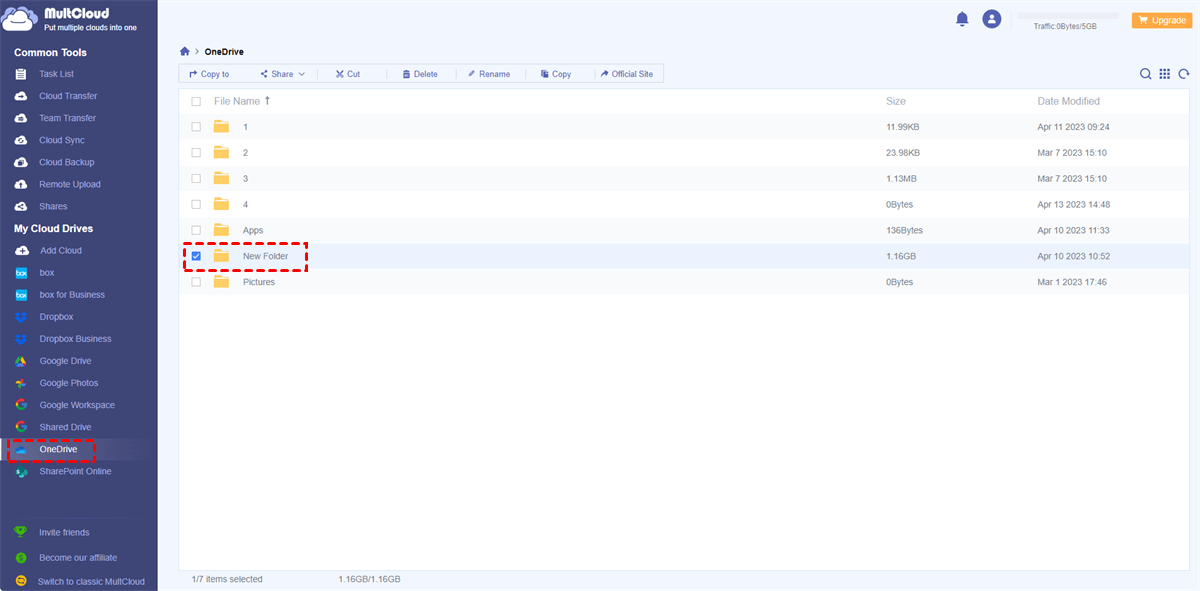Viewport: 1200px width, 591px height.
Task: Click the Apr 13 2023 14:48 date
Action: tap(1074, 204)
